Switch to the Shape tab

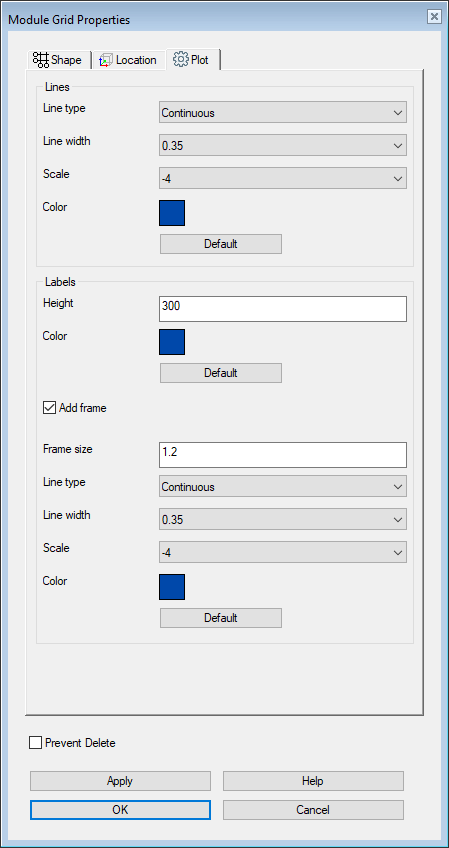(60, 60)
